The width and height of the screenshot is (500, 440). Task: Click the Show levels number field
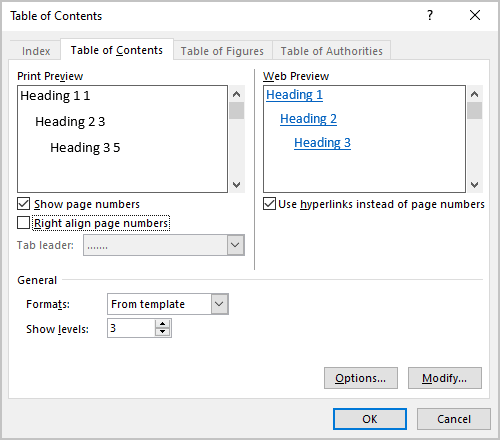pos(131,328)
